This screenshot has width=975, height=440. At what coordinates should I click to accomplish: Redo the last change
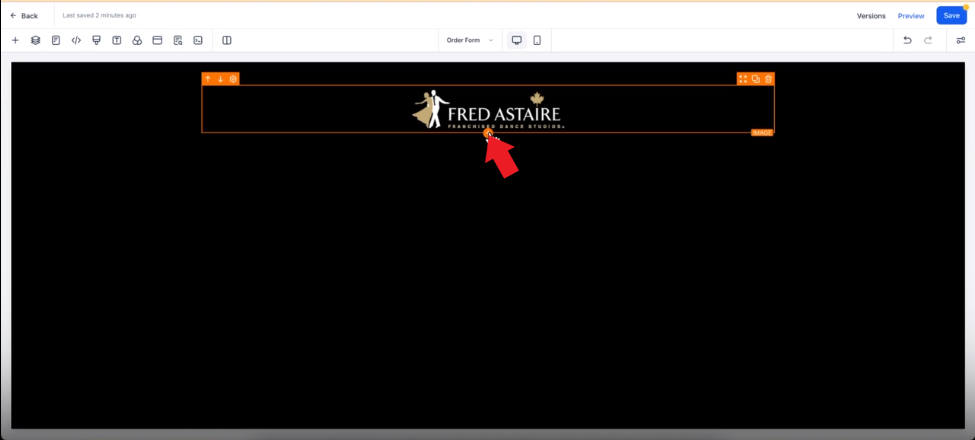(928, 40)
